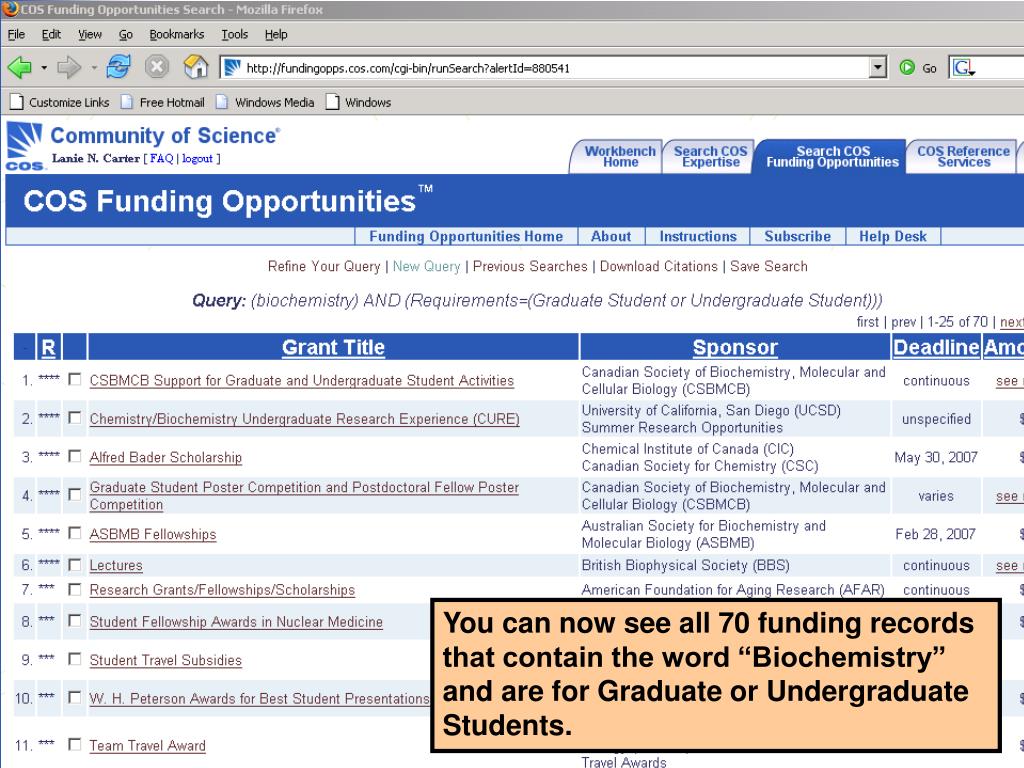Go to Funding Opportunities Home
The image size is (1024, 768).
pyautogui.click(x=466, y=236)
